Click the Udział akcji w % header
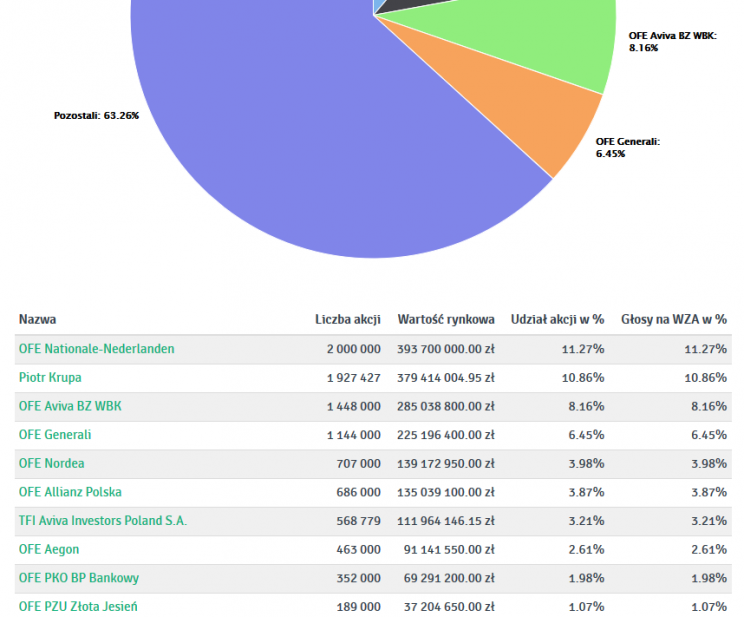Viewport: 744px width, 617px height. click(557, 320)
